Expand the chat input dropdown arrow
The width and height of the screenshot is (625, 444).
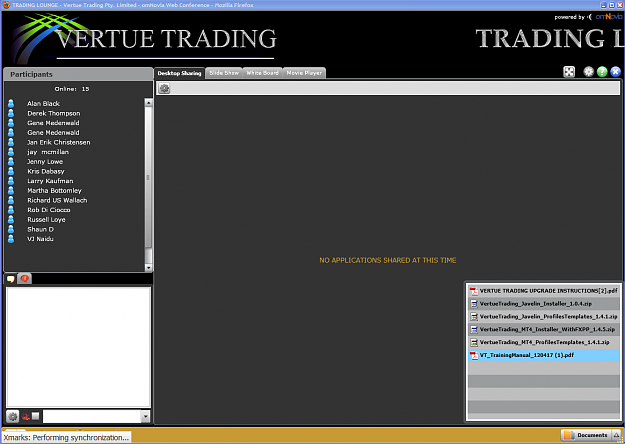coord(145,416)
